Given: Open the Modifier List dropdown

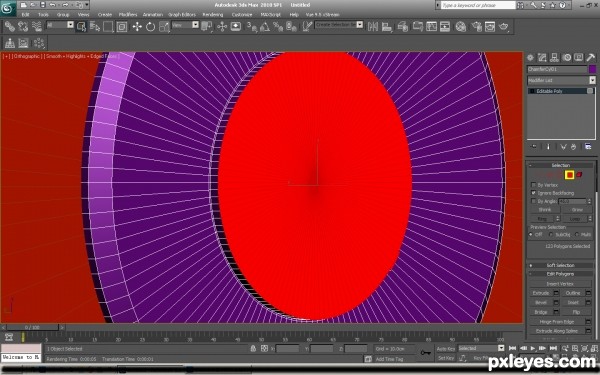Looking at the screenshot, I should coord(592,80).
